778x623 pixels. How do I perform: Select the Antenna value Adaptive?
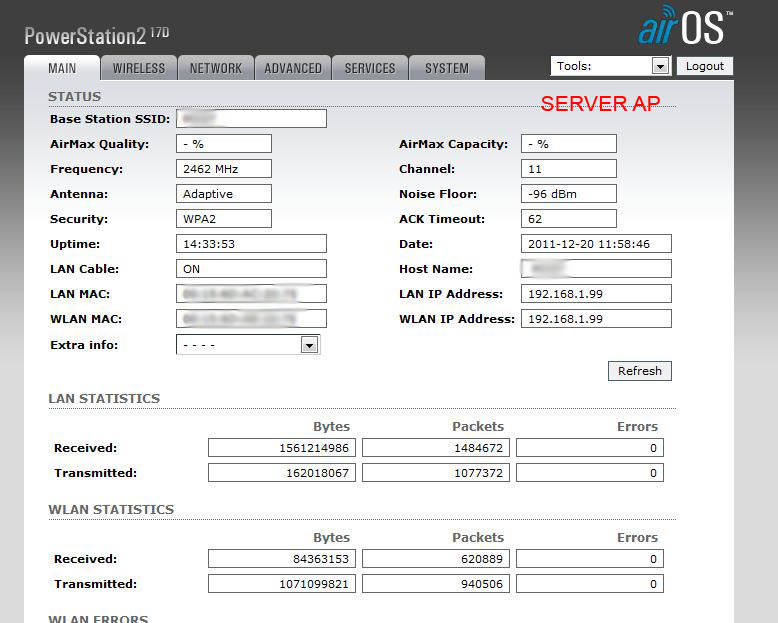pos(224,193)
